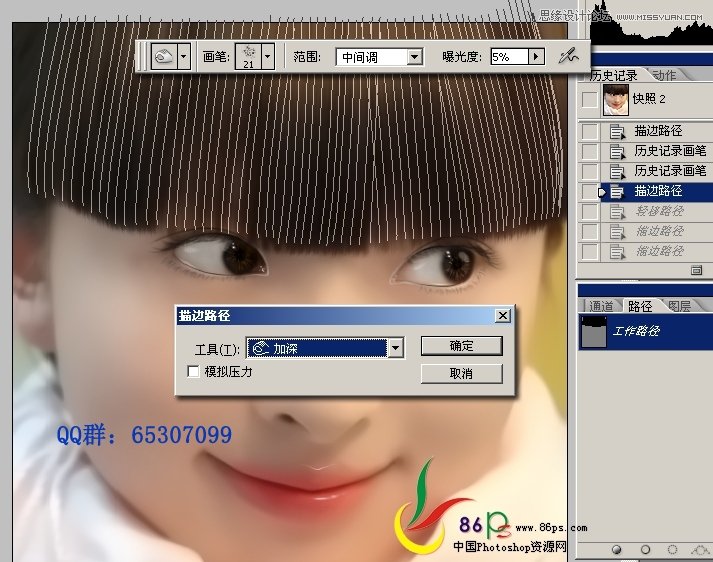The image size is (713, 562).
Task: Open the 工具 dropdown showing 加深
Action: click(x=325, y=348)
